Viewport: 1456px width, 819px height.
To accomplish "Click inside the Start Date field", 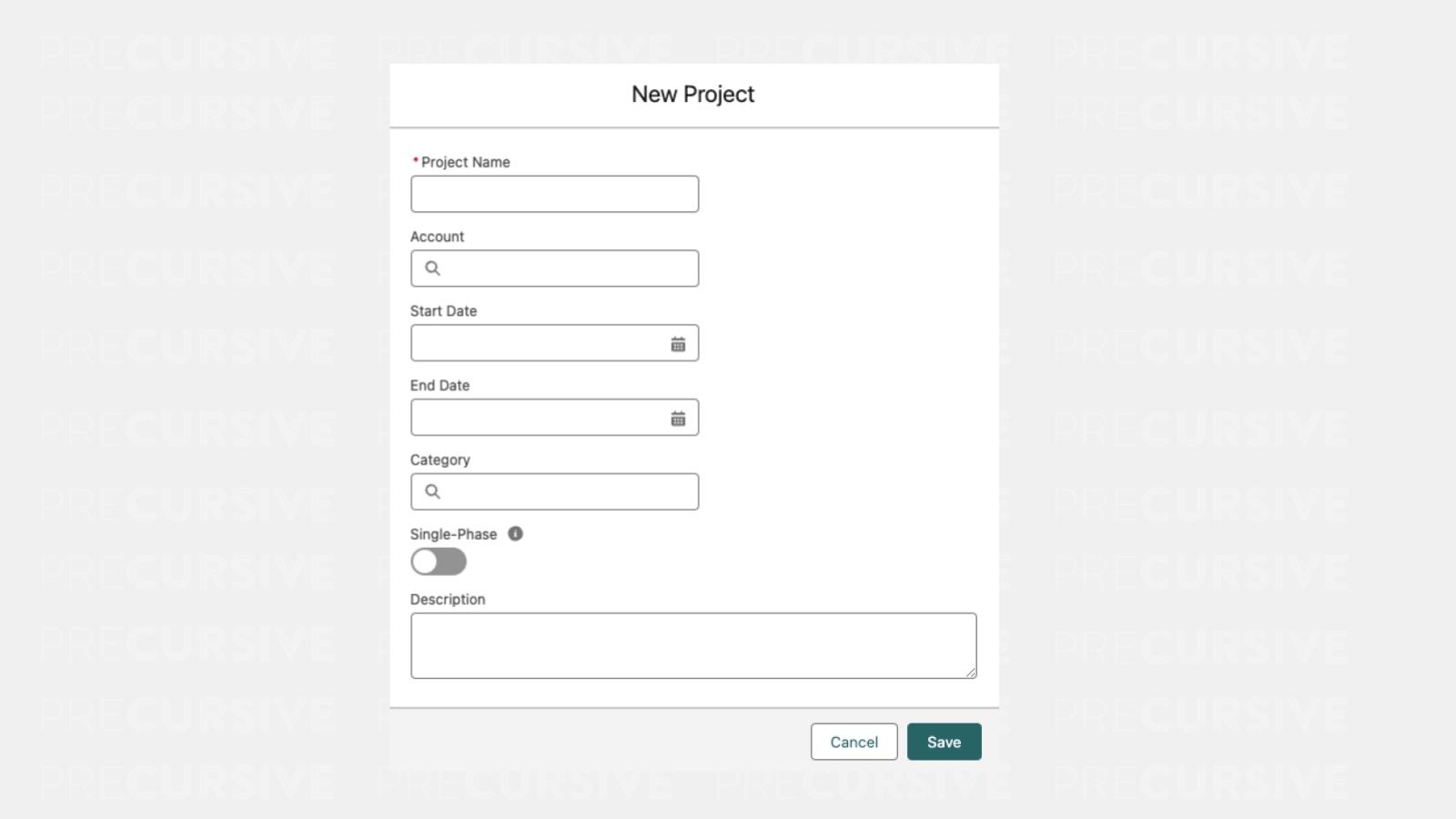I will click(x=537, y=343).
